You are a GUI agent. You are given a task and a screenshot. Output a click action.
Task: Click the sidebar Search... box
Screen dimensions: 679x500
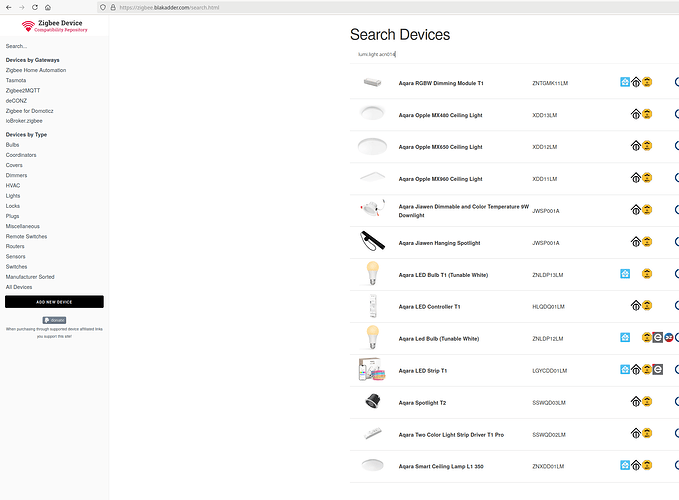(x=50, y=46)
